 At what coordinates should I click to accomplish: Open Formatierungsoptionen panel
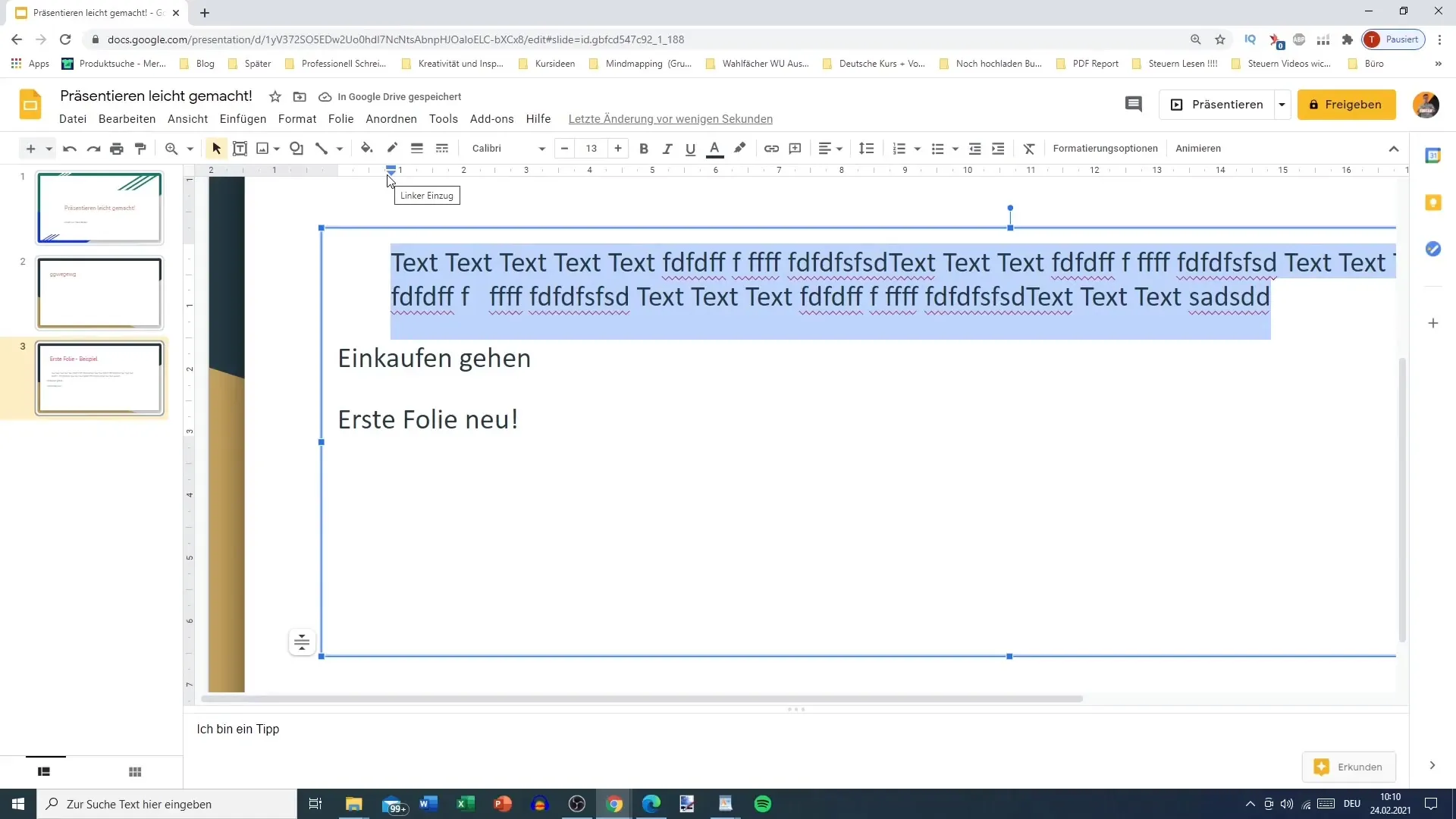(1105, 149)
